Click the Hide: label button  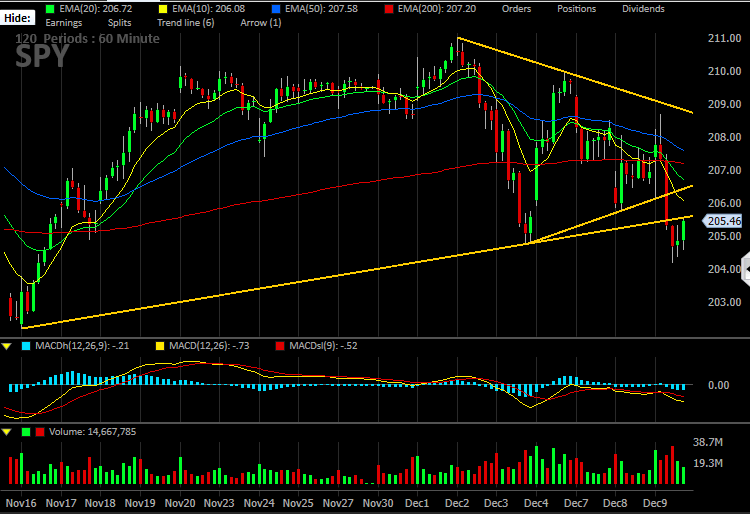tap(17, 18)
